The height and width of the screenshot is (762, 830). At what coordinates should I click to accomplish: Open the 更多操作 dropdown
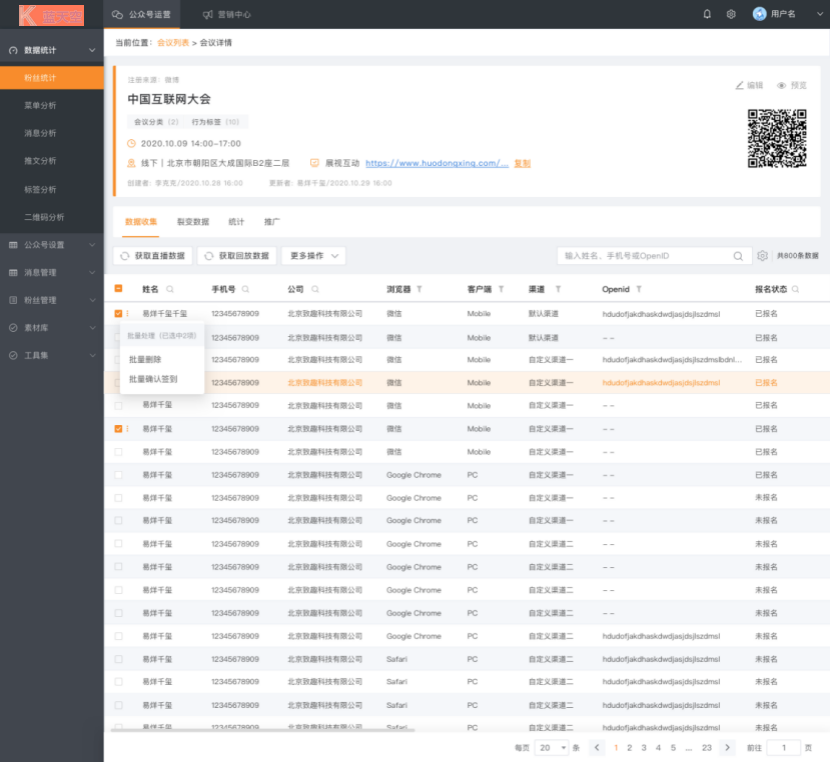pos(313,256)
